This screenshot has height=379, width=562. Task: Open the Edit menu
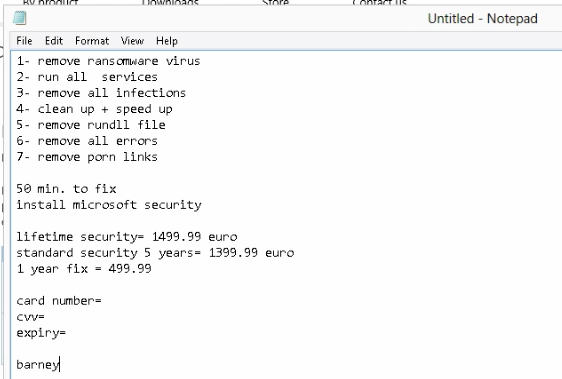pyautogui.click(x=54, y=41)
